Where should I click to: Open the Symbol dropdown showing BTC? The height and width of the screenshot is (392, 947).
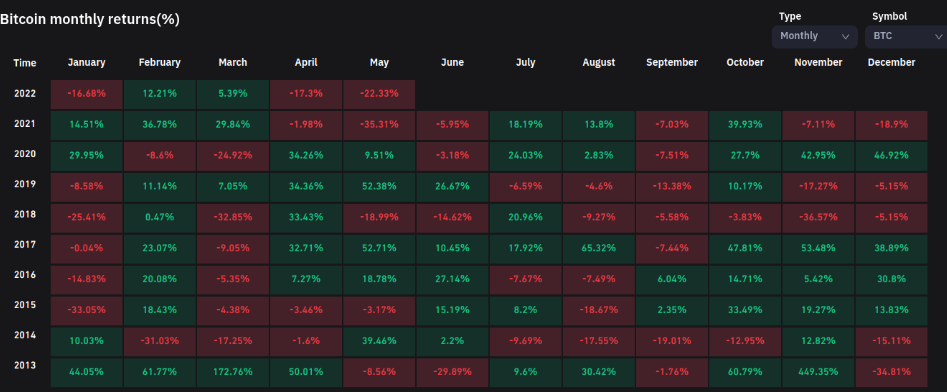pyautogui.click(x=906, y=36)
